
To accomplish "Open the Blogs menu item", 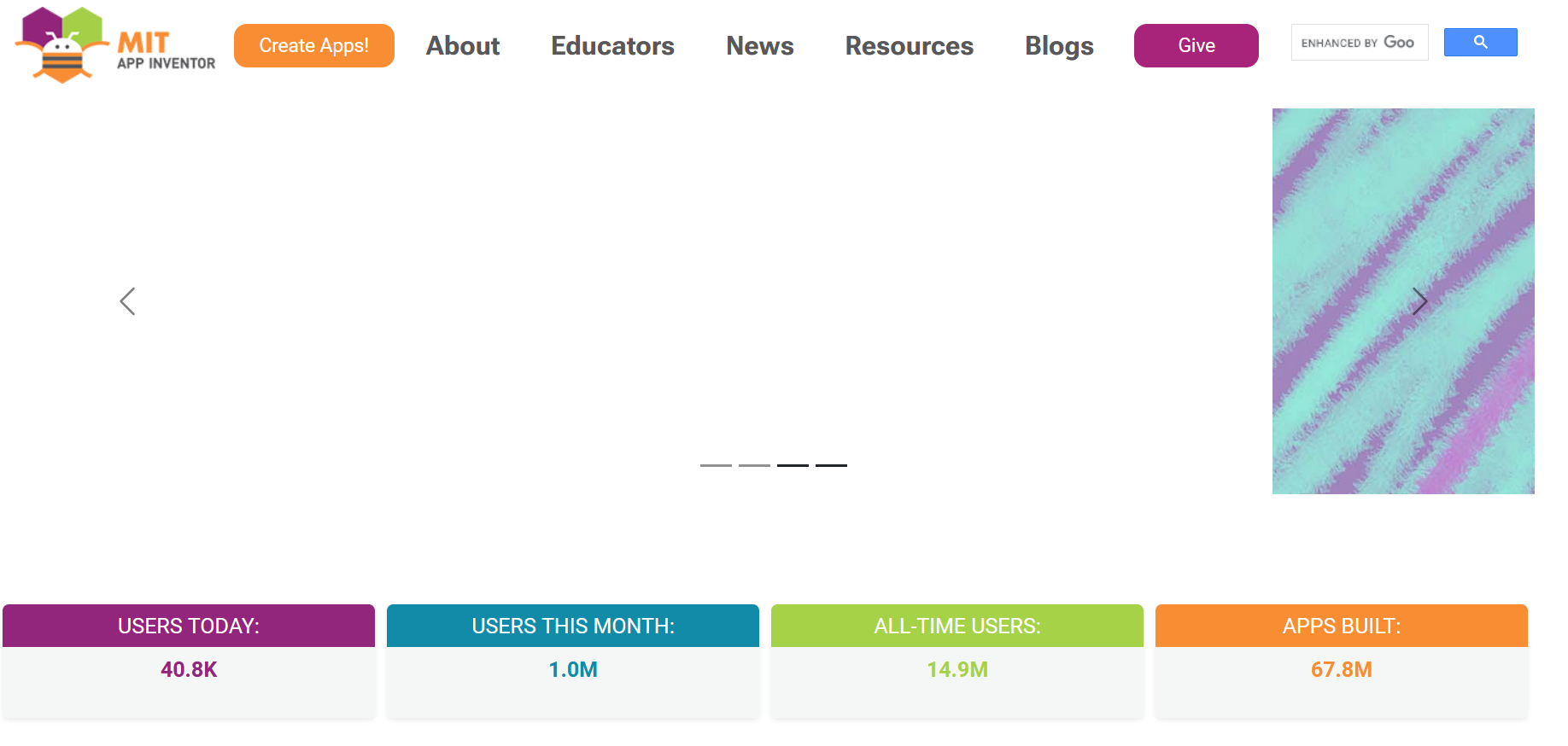I will (x=1059, y=46).
